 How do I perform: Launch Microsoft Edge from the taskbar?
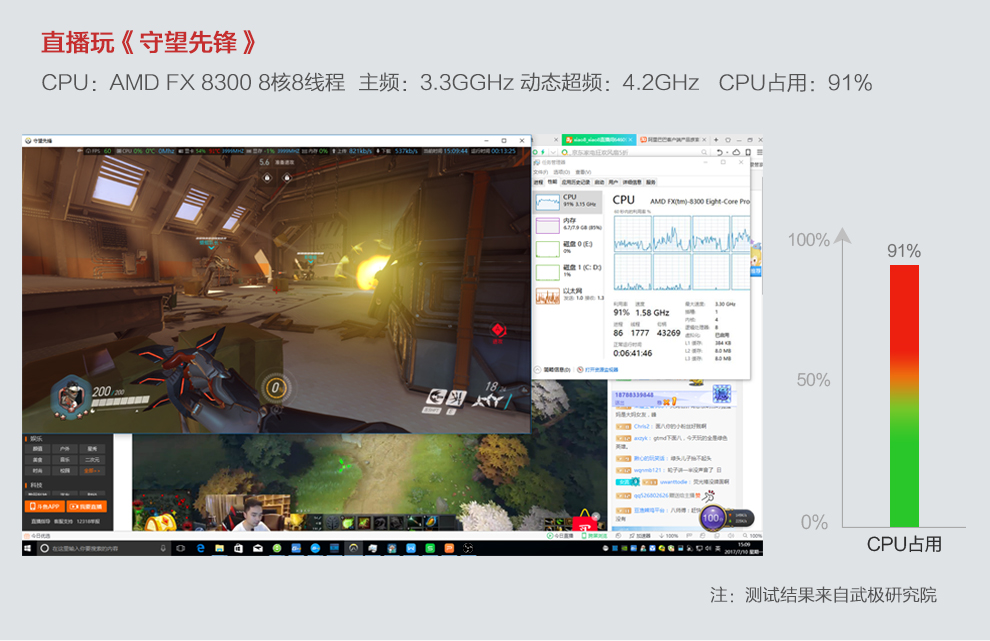201,548
